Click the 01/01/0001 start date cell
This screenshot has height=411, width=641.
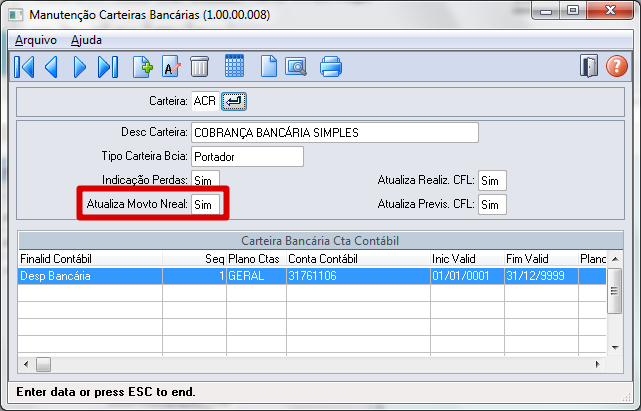tap(467, 276)
